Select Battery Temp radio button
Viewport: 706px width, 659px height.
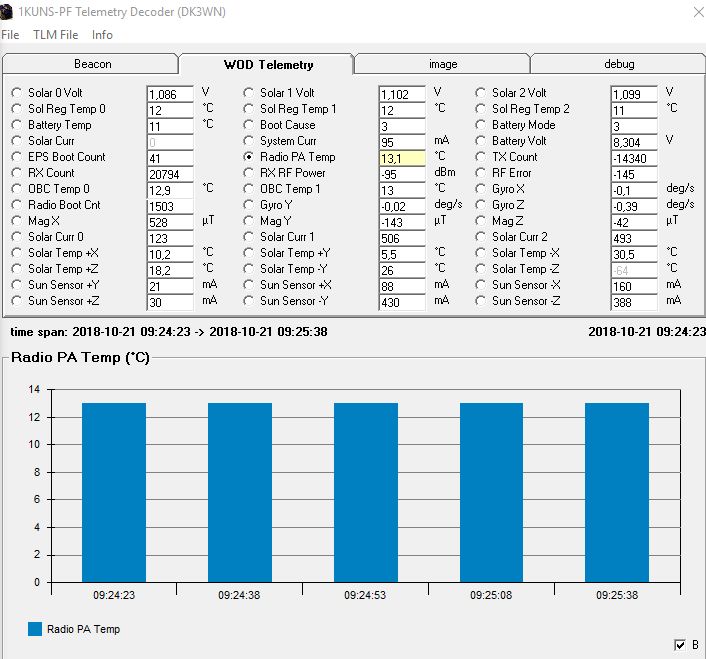[17, 125]
